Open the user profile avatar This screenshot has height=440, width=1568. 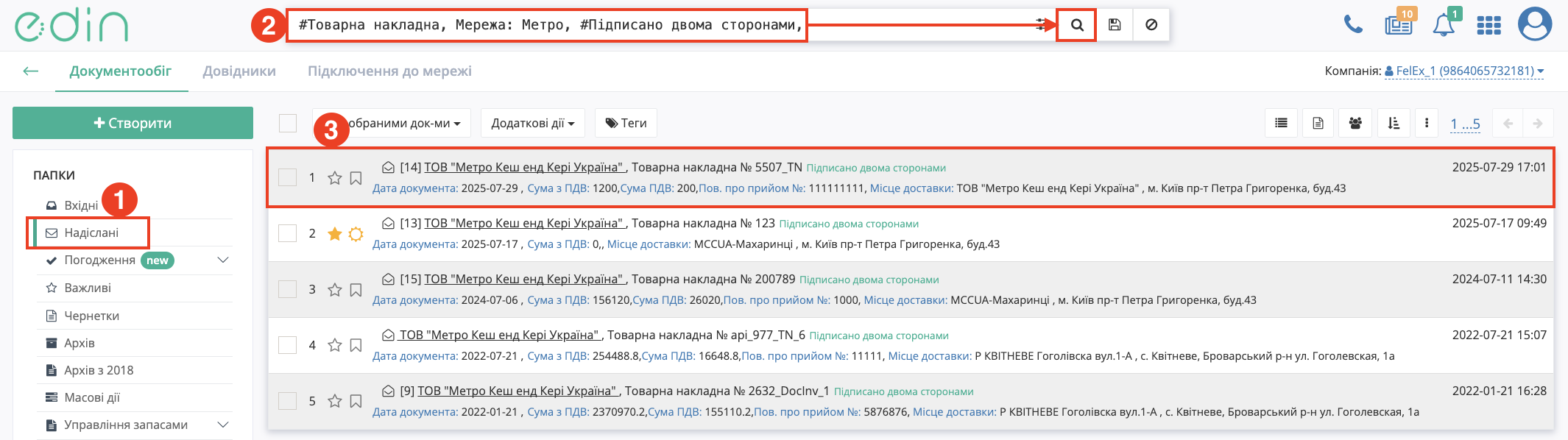1535,24
